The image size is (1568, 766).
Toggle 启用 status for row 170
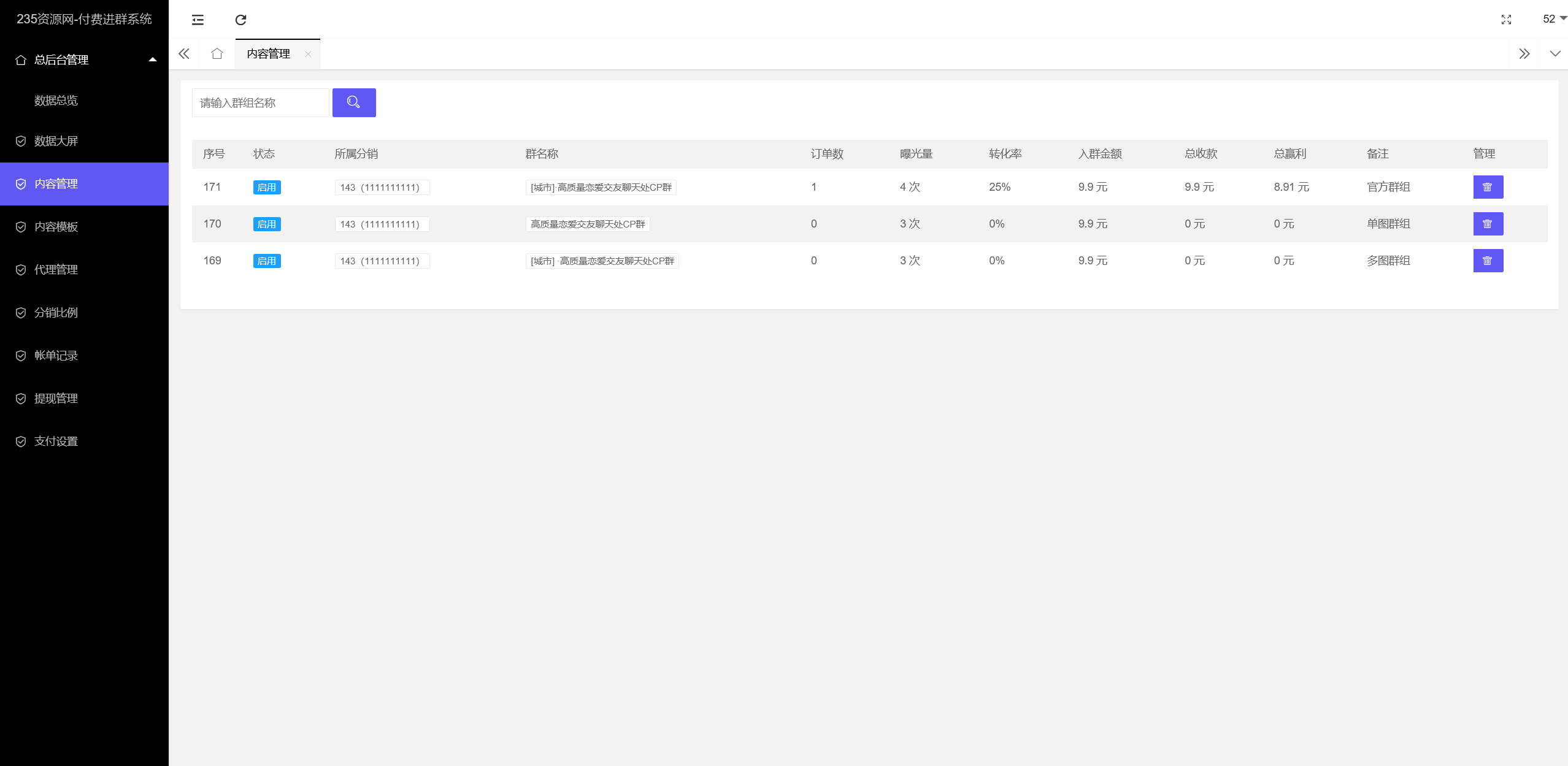coord(266,224)
